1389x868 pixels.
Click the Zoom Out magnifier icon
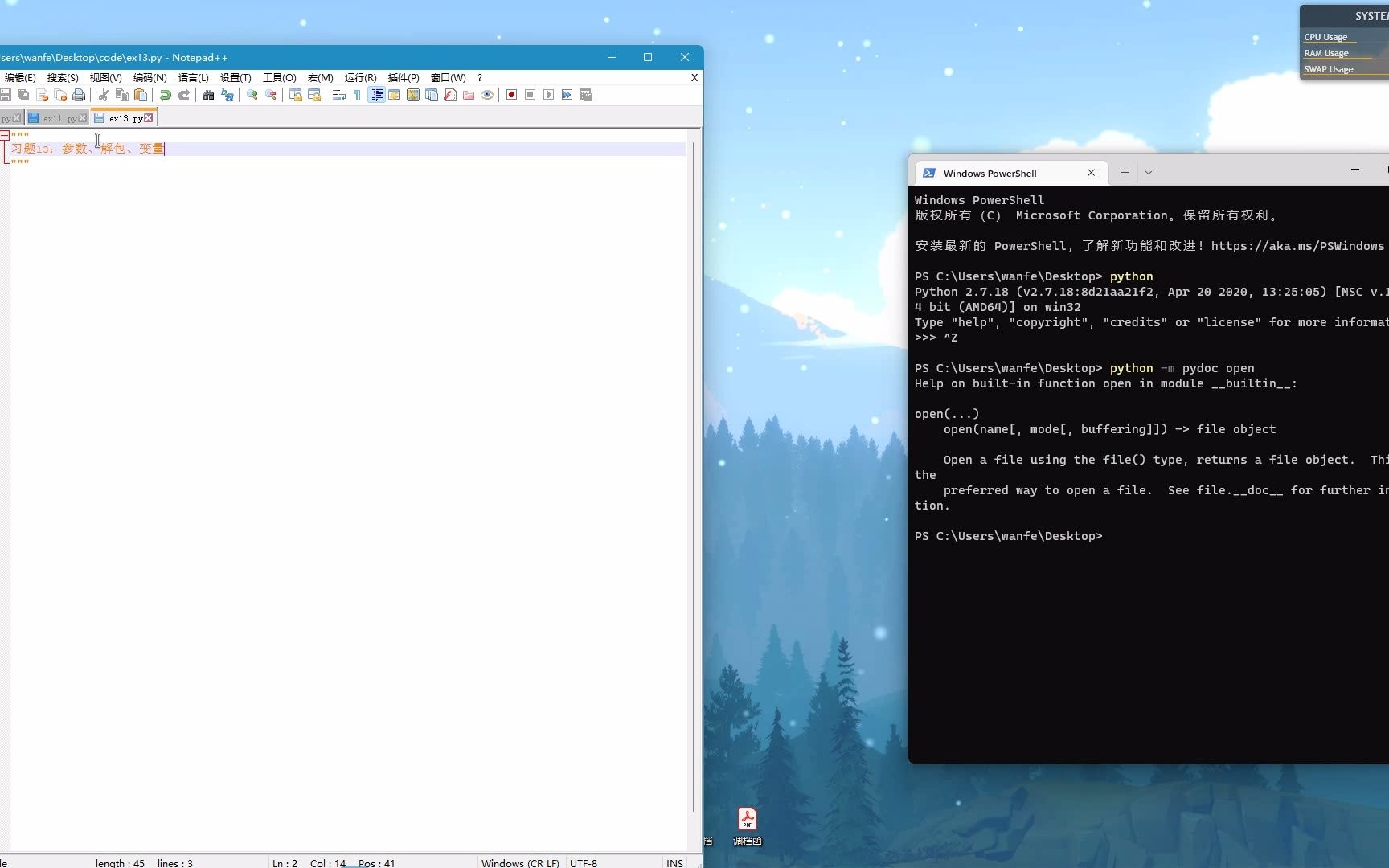(x=271, y=95)
